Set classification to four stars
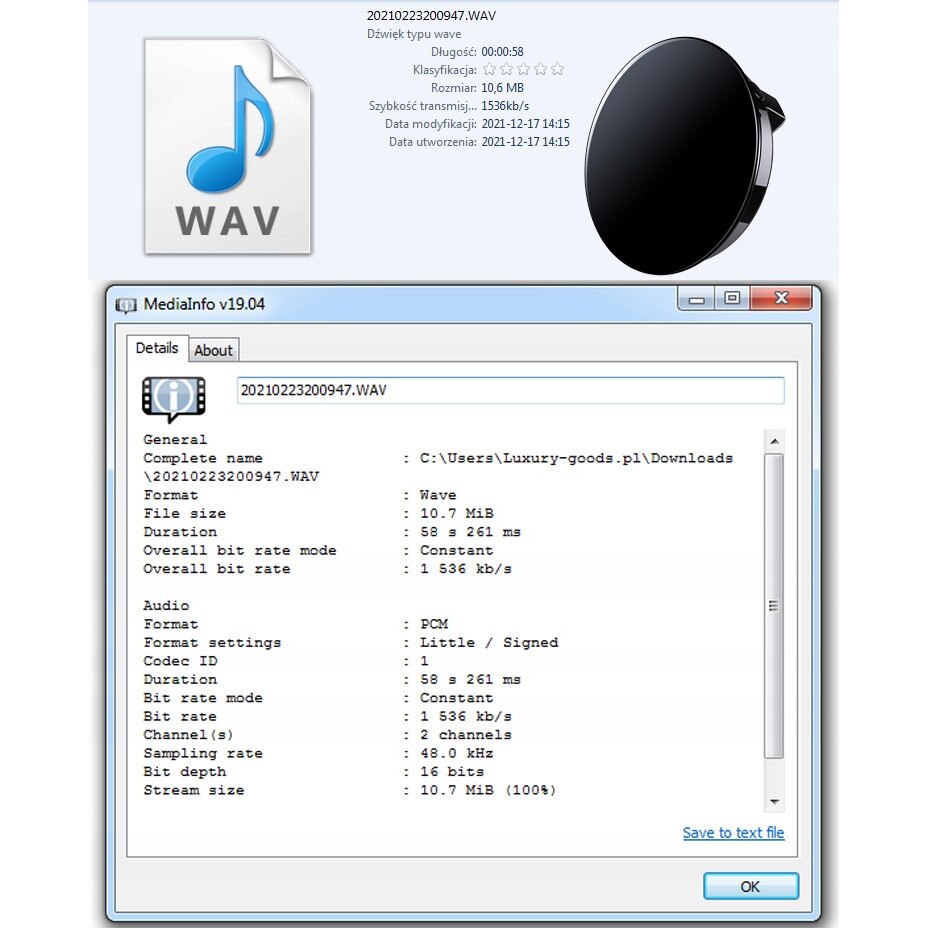The width and height of the screenshot is (928, 928). (x=540, y=70)
